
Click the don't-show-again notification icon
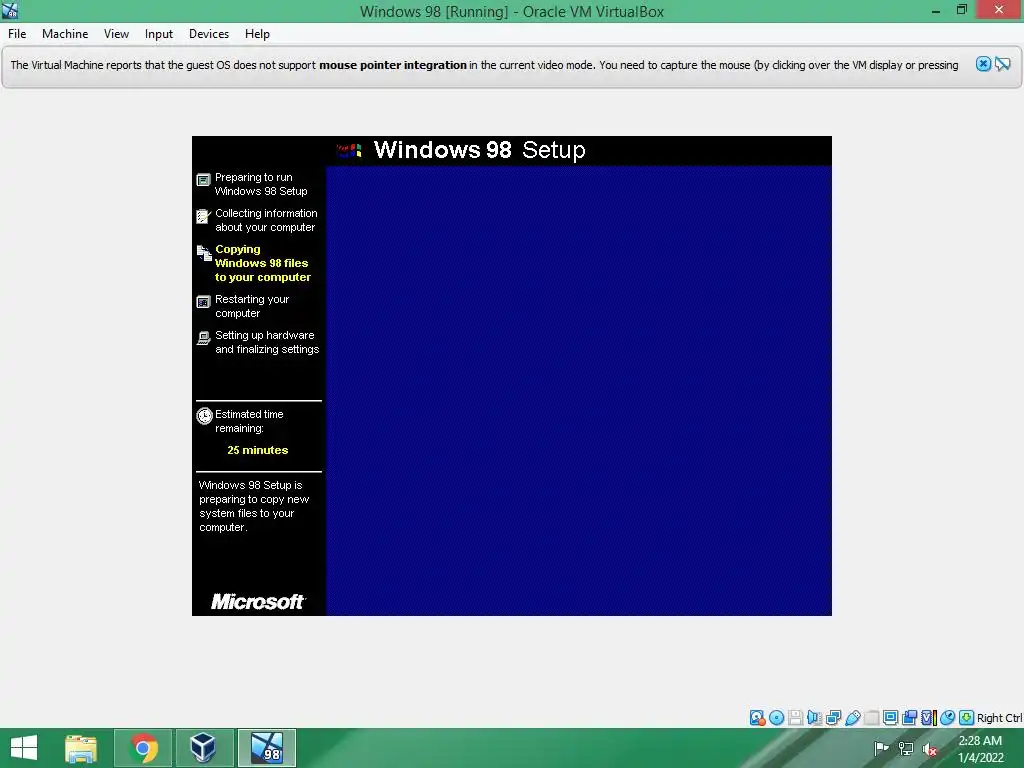point(1002,64)
